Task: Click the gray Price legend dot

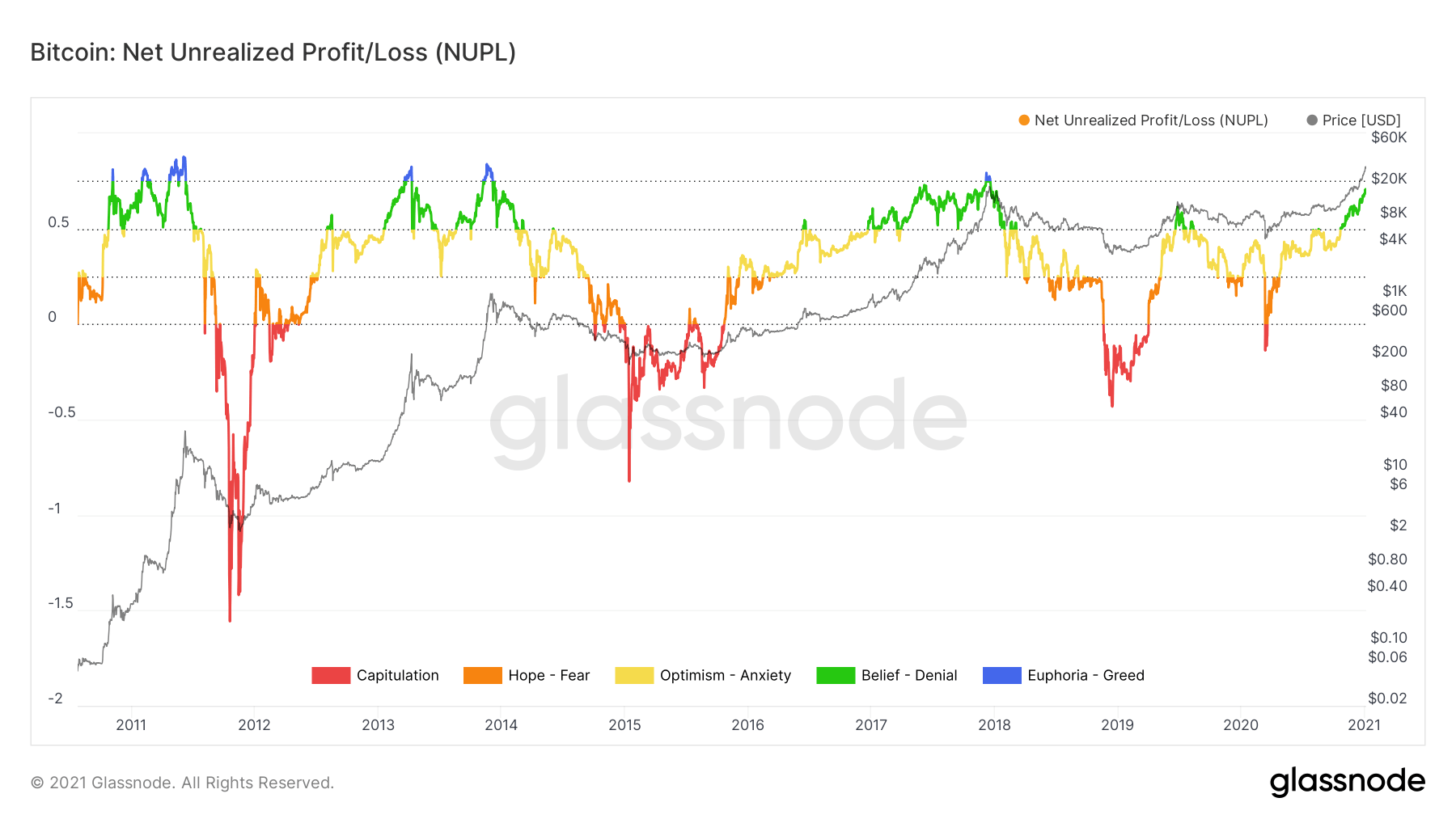Action: tap(1312, 120)
